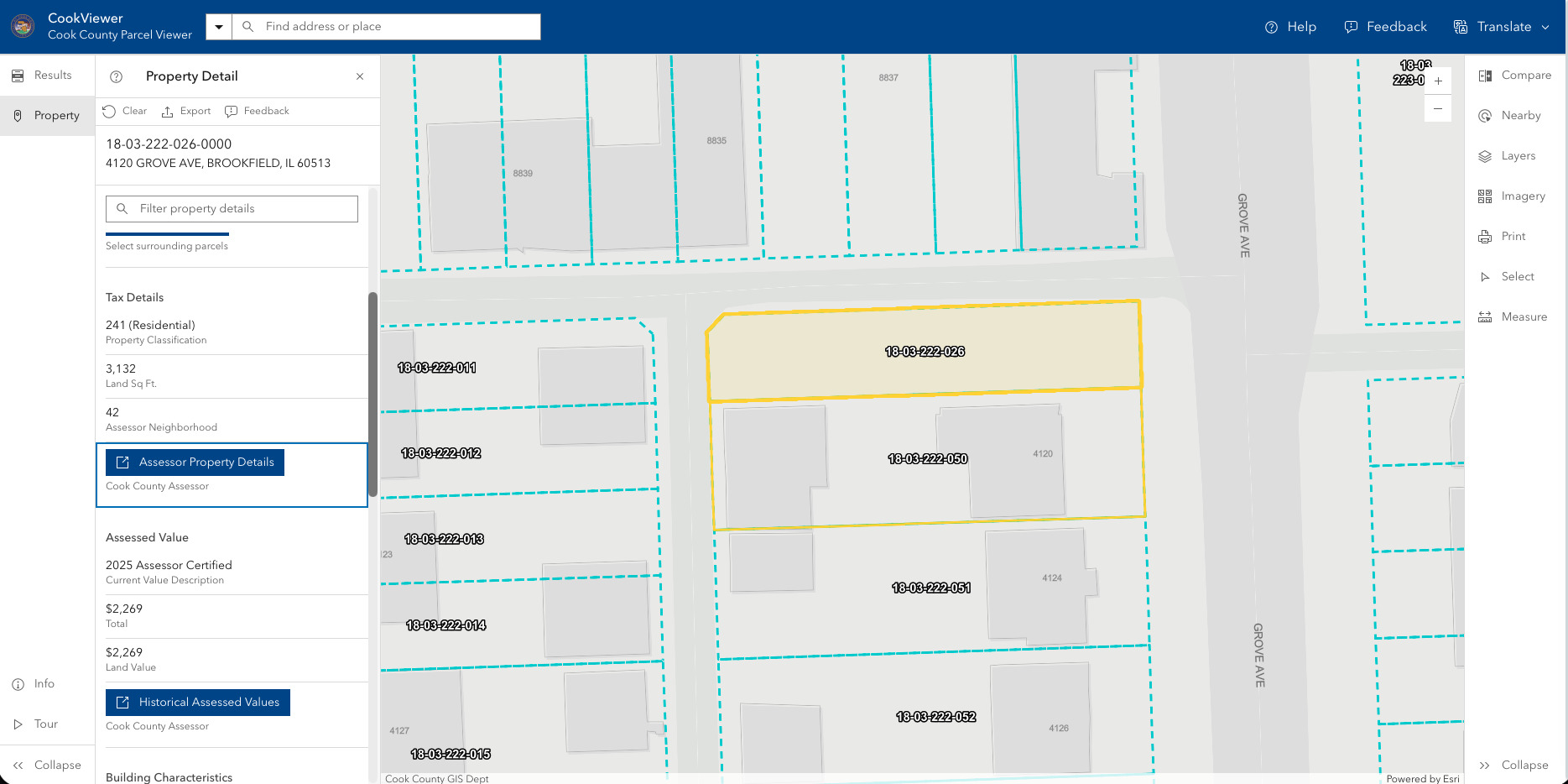Click the Property Detail help icon
The height and width of the screenshot is (784, 1568).
117,76
